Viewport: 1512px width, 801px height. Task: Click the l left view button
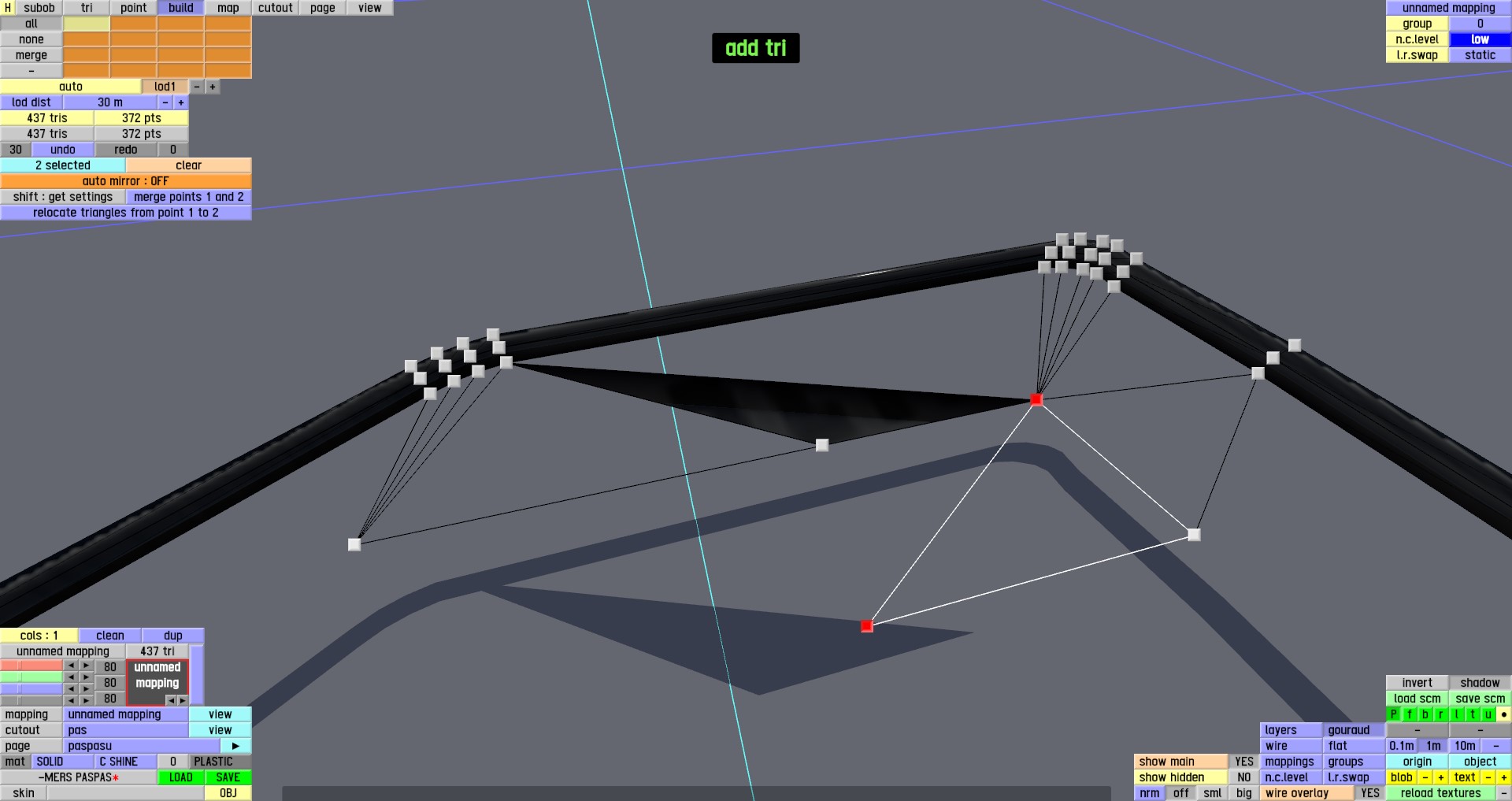1456,714
